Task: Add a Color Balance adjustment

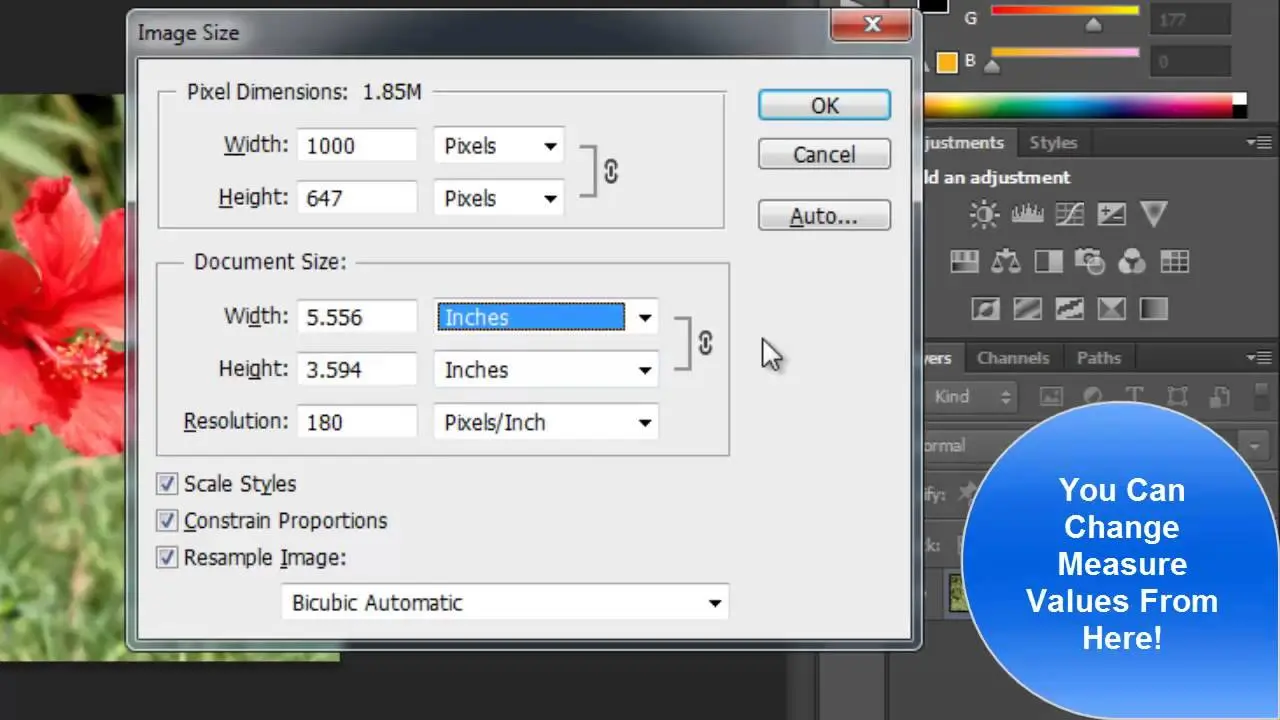Action: (1006, 262)
